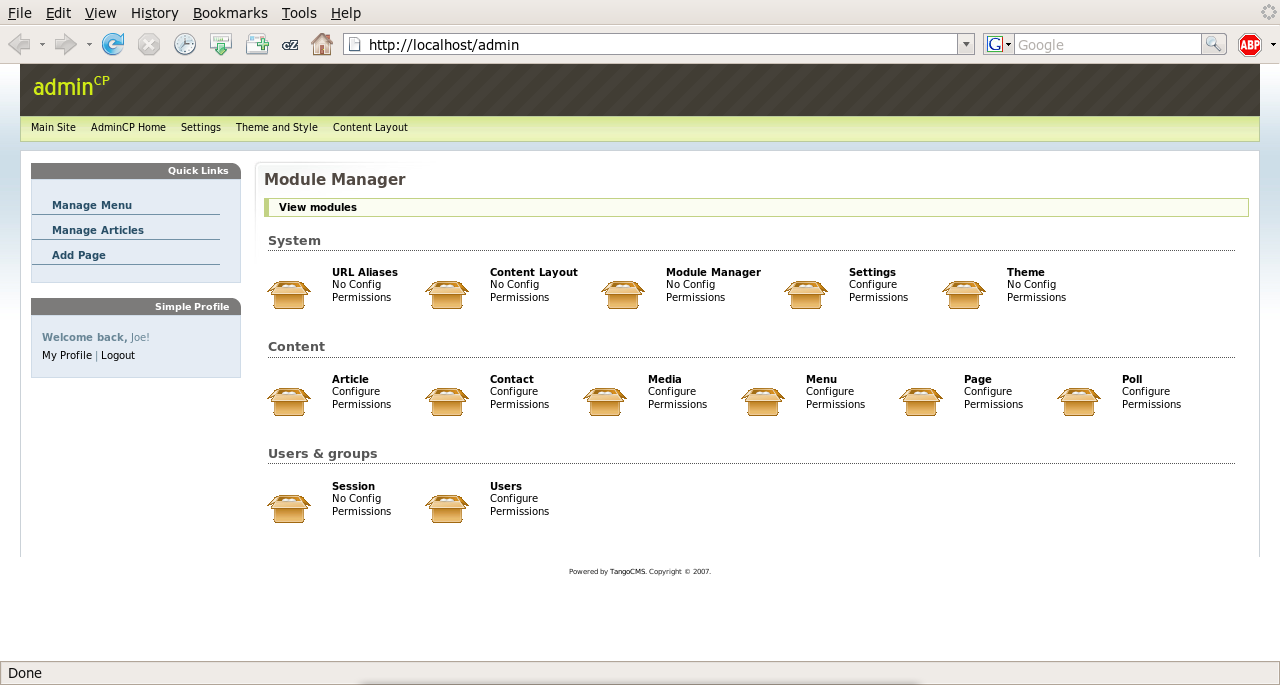This screenshot has width=1280, height=685.
Task: Click Configure under the Settings module
Action: click(873, 285)
